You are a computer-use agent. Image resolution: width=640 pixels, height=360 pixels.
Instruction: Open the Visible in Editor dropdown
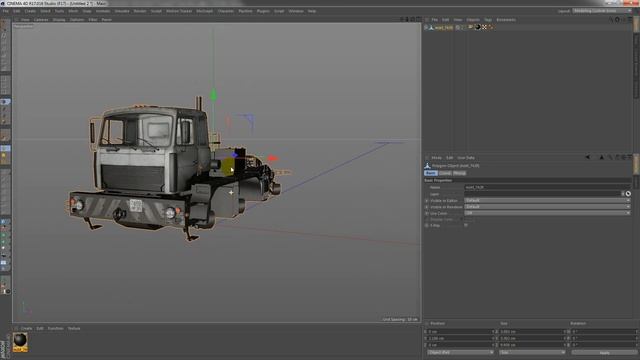(547, 200)
